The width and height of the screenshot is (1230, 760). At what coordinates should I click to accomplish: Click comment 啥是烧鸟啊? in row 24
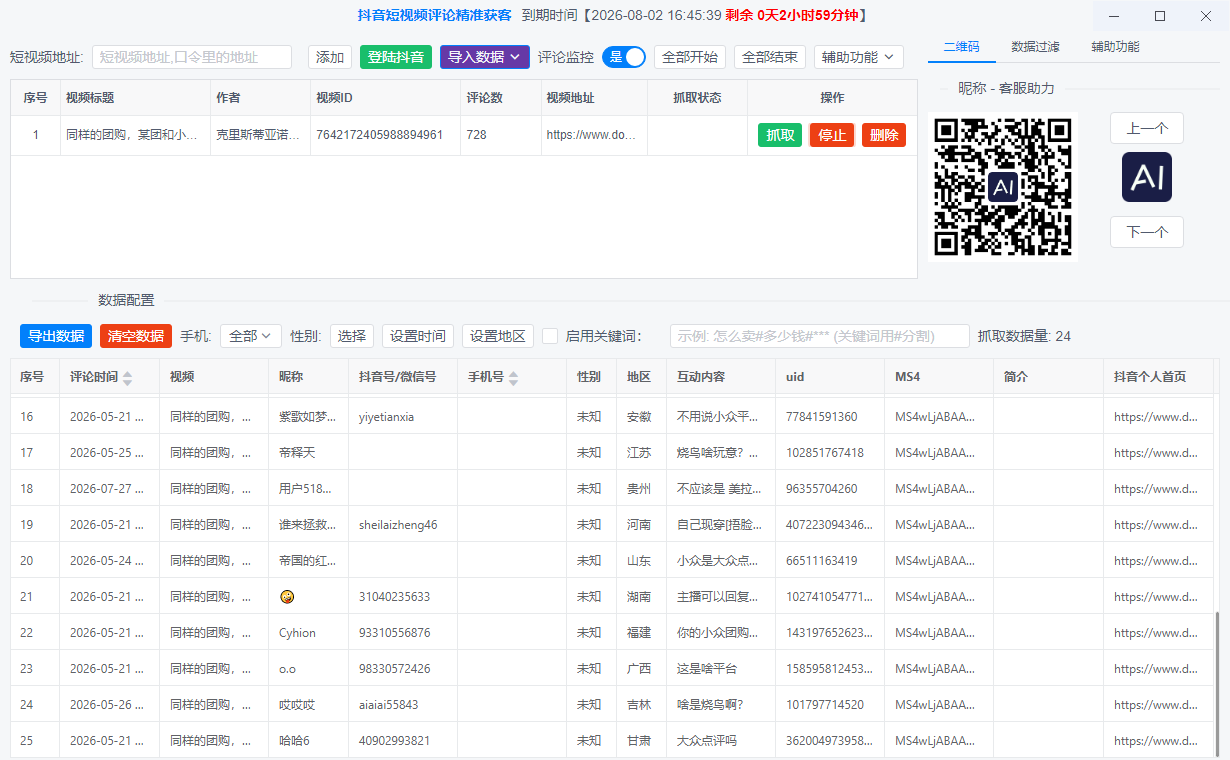[x=710, y=705]
